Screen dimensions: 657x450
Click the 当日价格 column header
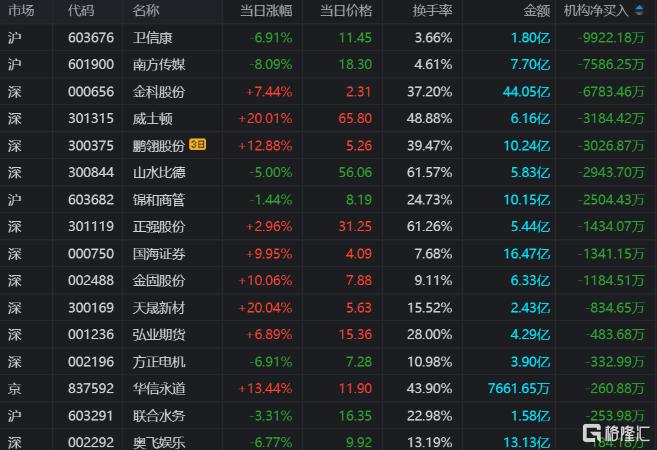point(346,11)
